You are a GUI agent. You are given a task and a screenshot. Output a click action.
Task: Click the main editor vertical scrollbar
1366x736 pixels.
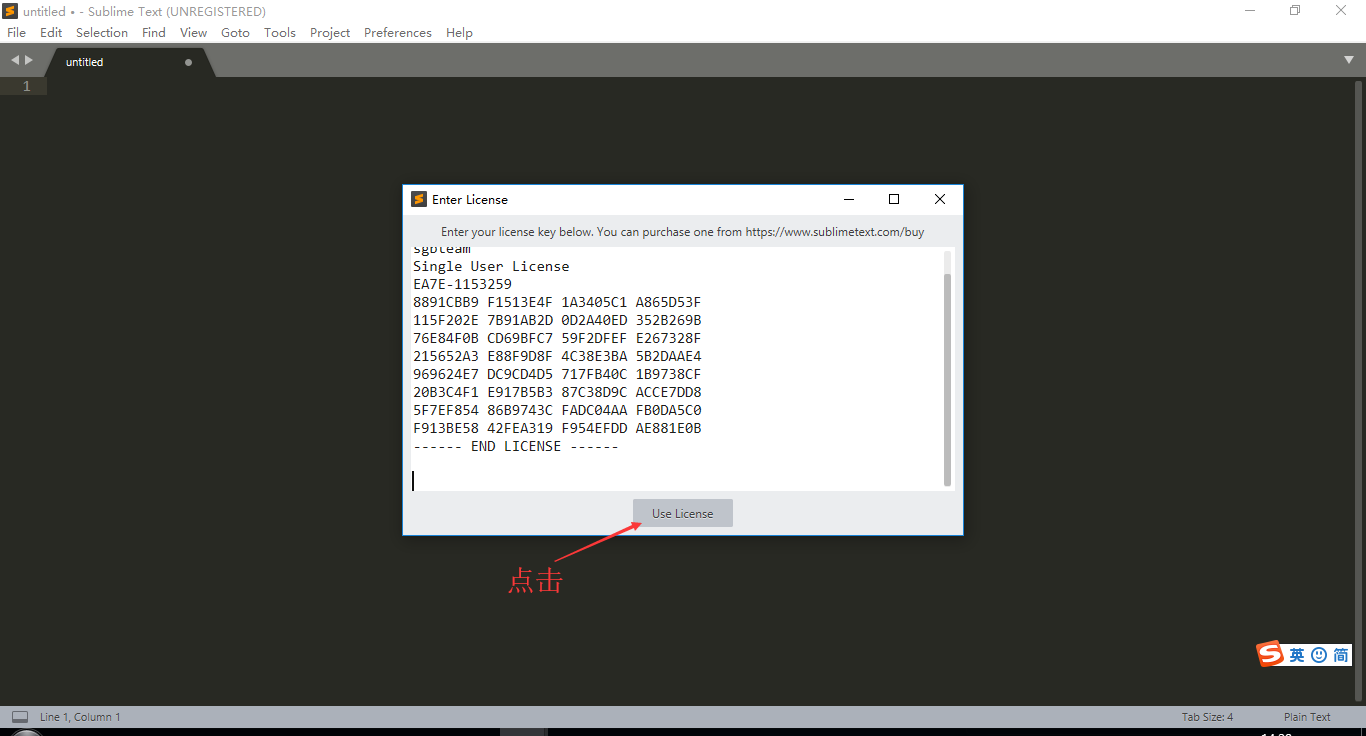click(x=1360, y=390)
